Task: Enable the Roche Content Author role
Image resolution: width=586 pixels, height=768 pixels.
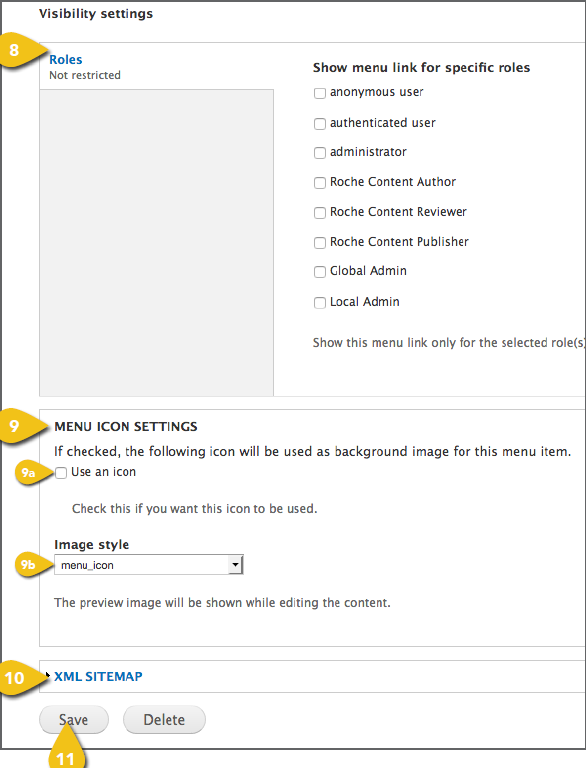Action: tap(319, 183)
